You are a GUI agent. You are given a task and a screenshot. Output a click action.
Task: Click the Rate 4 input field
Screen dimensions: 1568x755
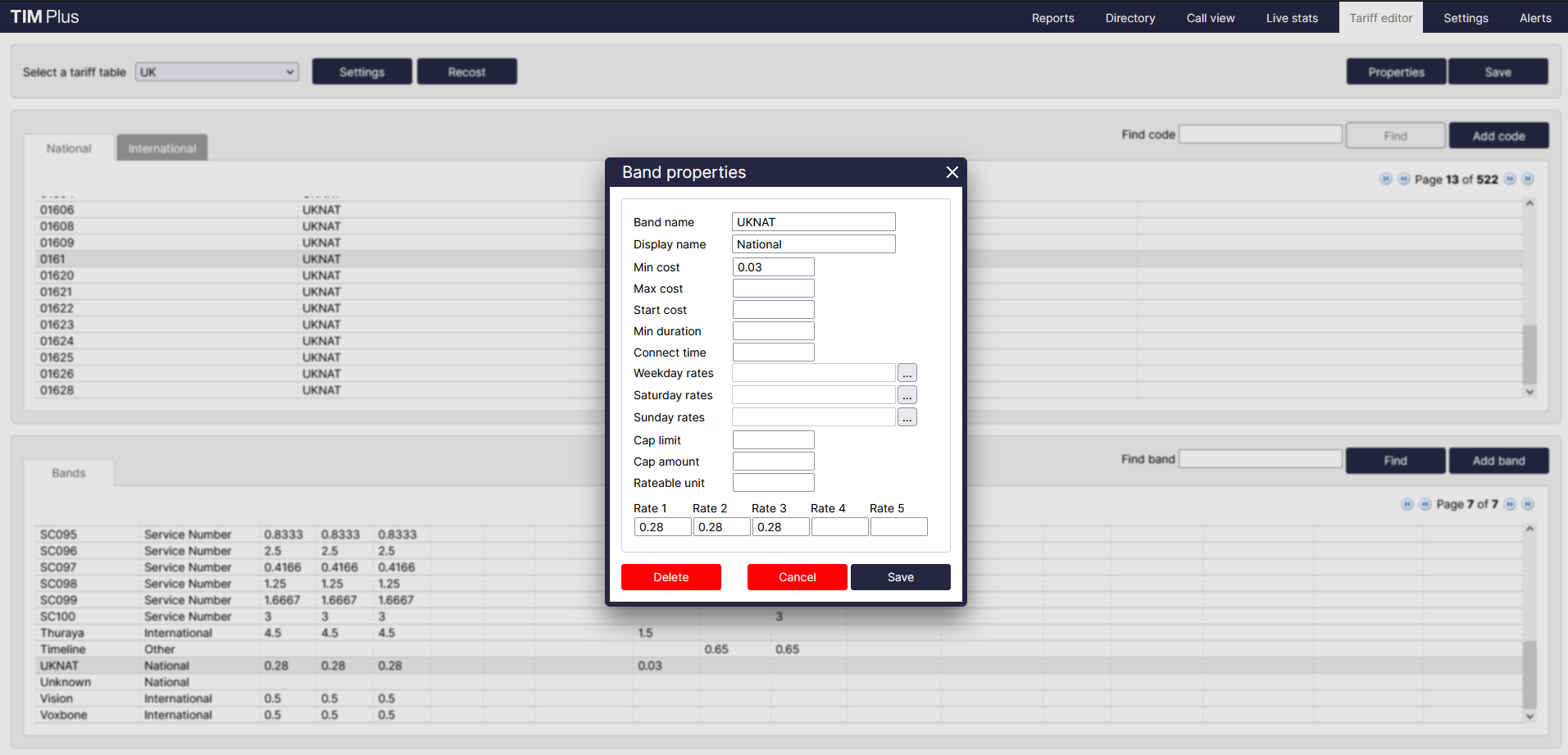coord(839,527)
